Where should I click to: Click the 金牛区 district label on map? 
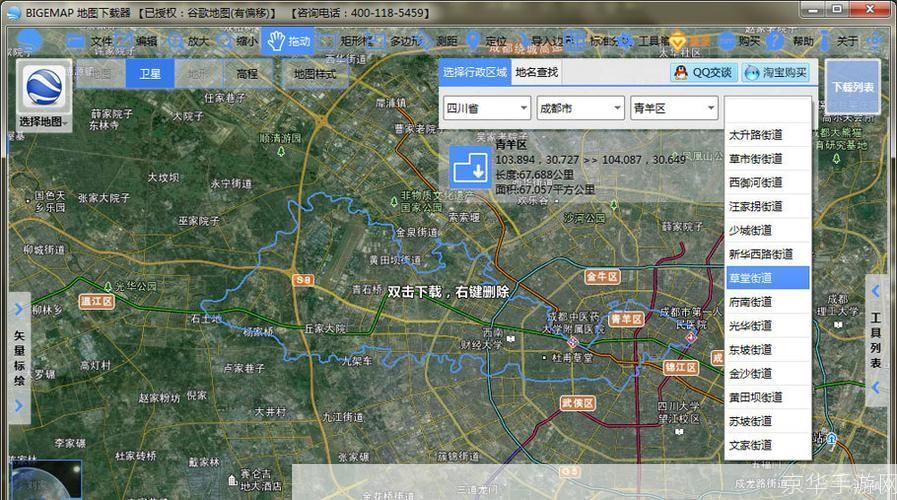(602, 277)
